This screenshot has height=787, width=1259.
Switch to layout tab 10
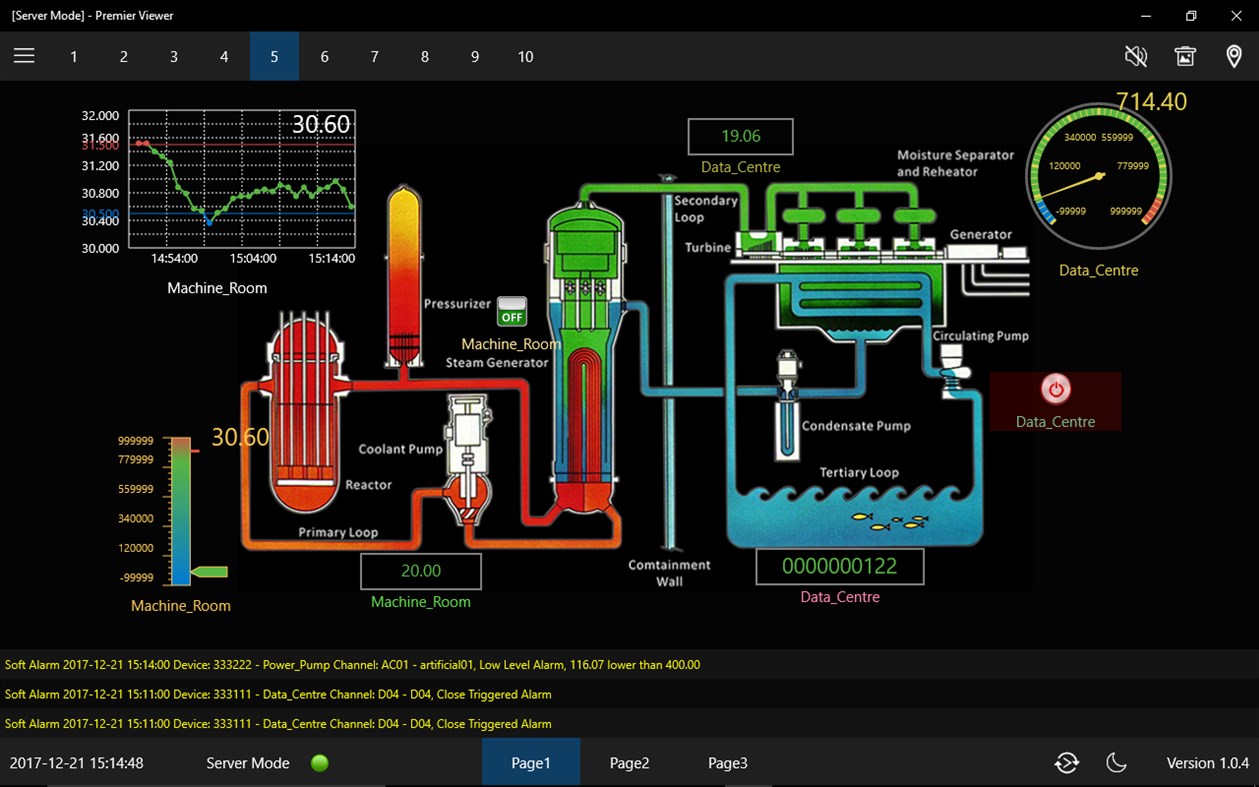tap(525, 56)
